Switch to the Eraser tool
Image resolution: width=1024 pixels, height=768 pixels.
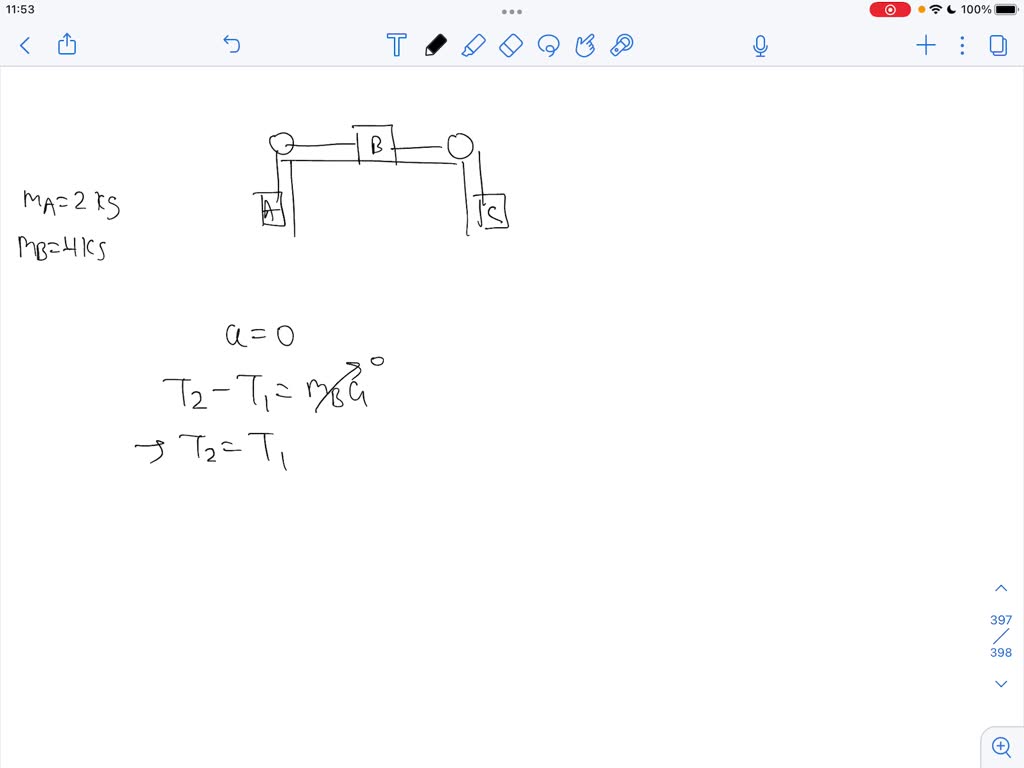511,45
